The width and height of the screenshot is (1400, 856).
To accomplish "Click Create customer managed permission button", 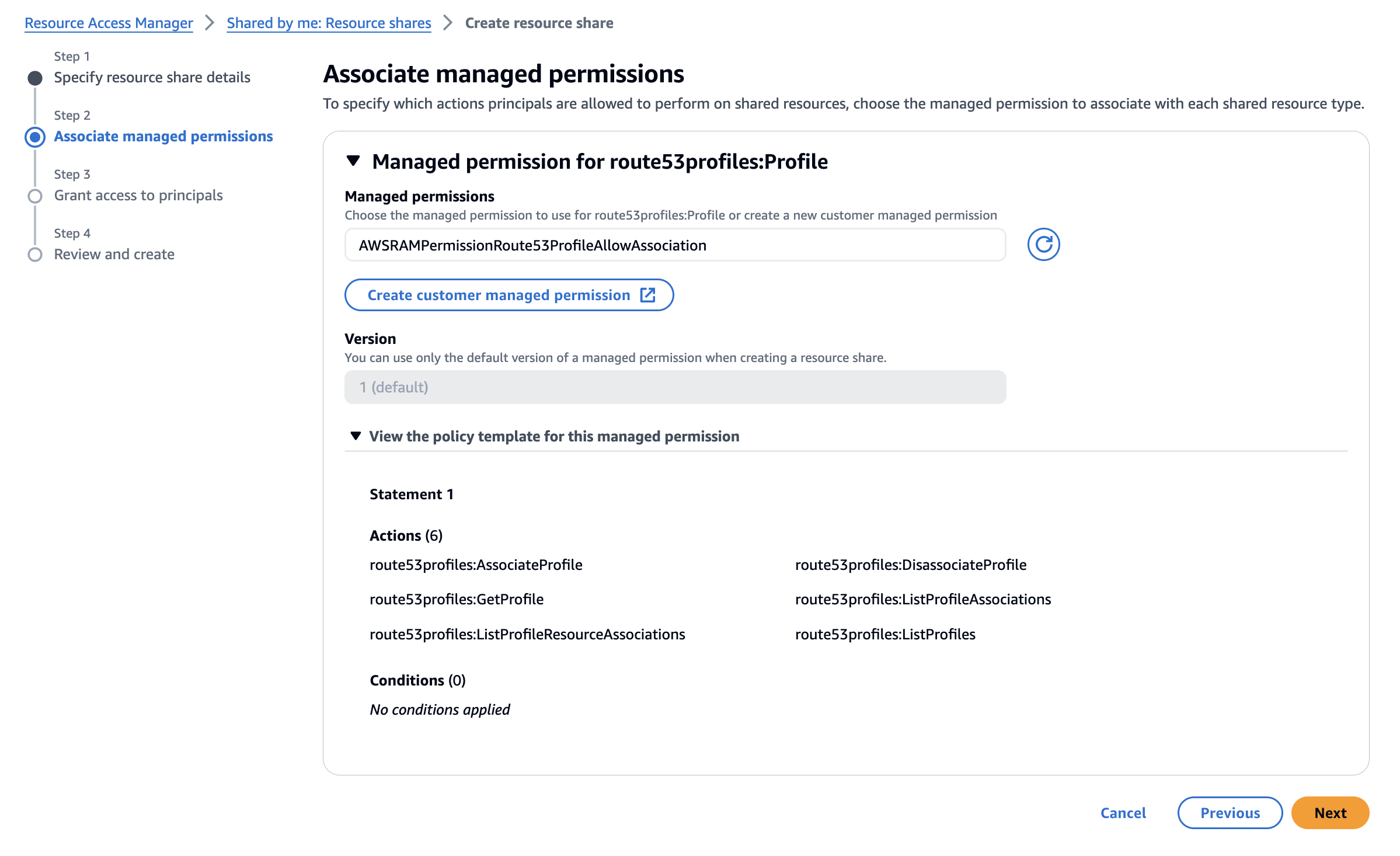I will (499, 295).
